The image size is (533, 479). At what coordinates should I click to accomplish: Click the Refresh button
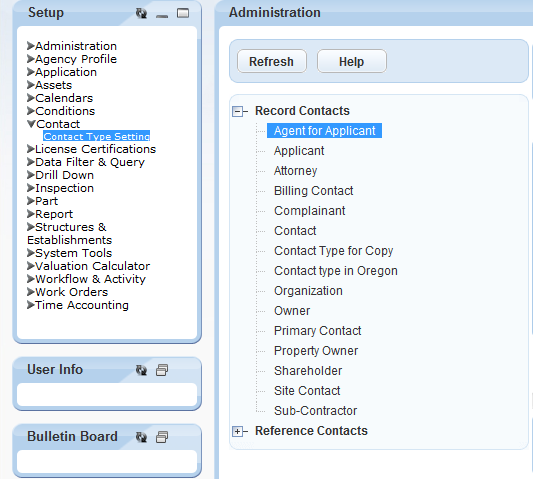click(x=272, y=61)
